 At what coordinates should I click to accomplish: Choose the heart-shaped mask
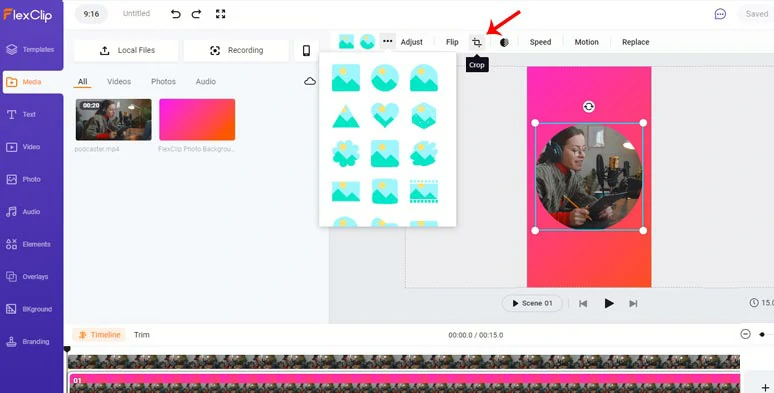[x=385, y=115]
